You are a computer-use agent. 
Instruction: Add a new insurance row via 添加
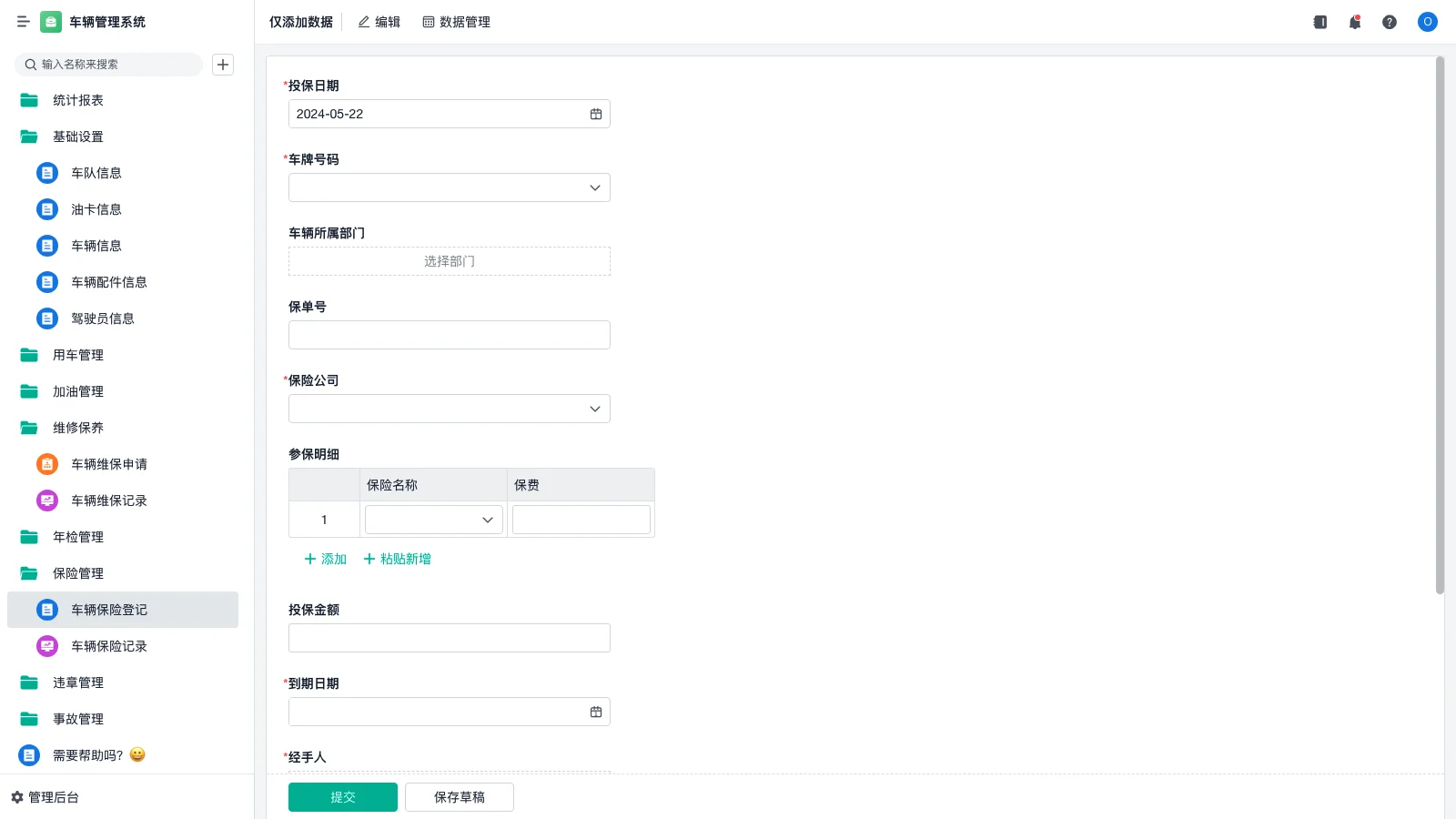323,559
